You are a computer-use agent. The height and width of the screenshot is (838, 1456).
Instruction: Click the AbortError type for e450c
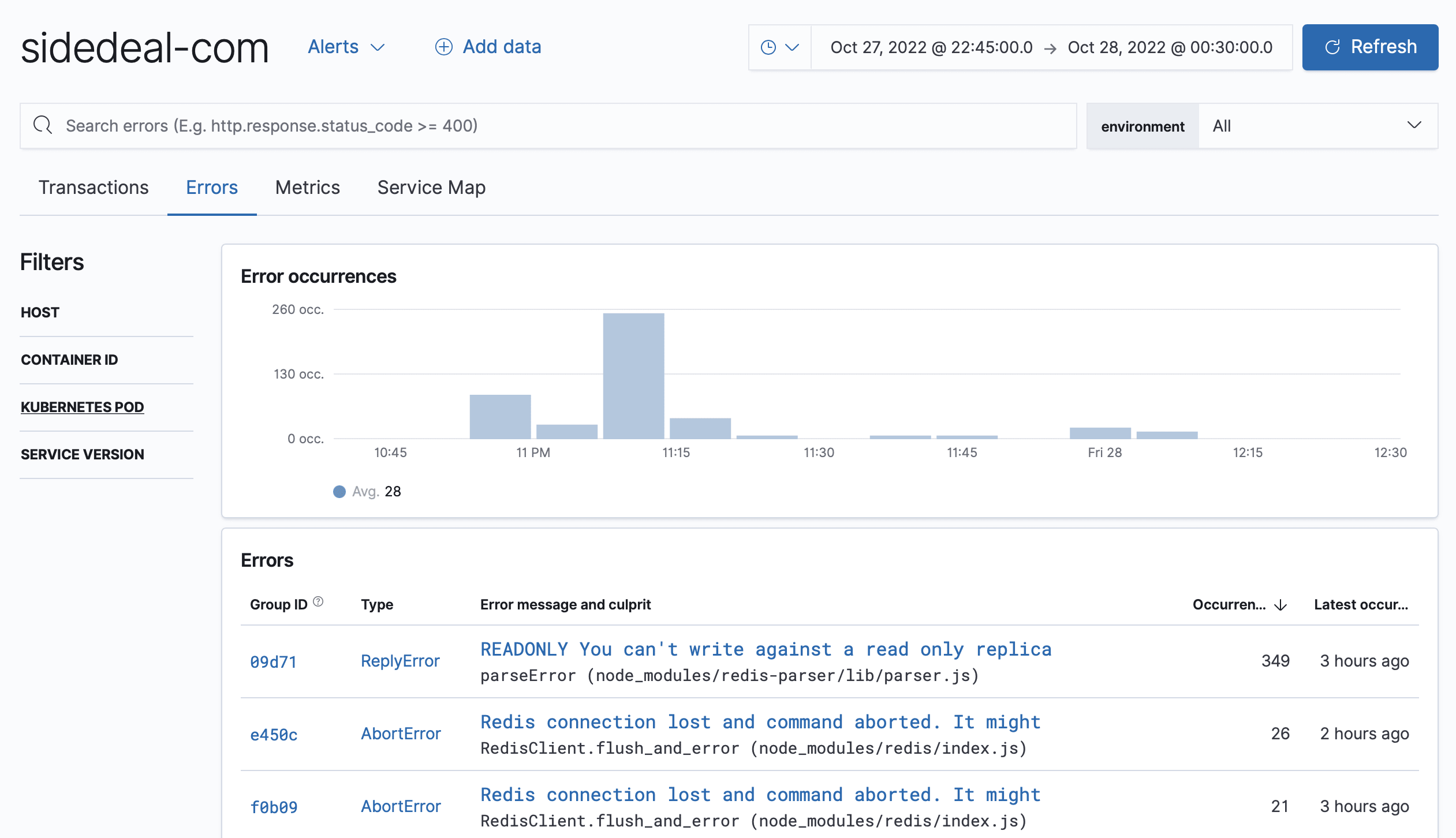click(x=401, y=734)
